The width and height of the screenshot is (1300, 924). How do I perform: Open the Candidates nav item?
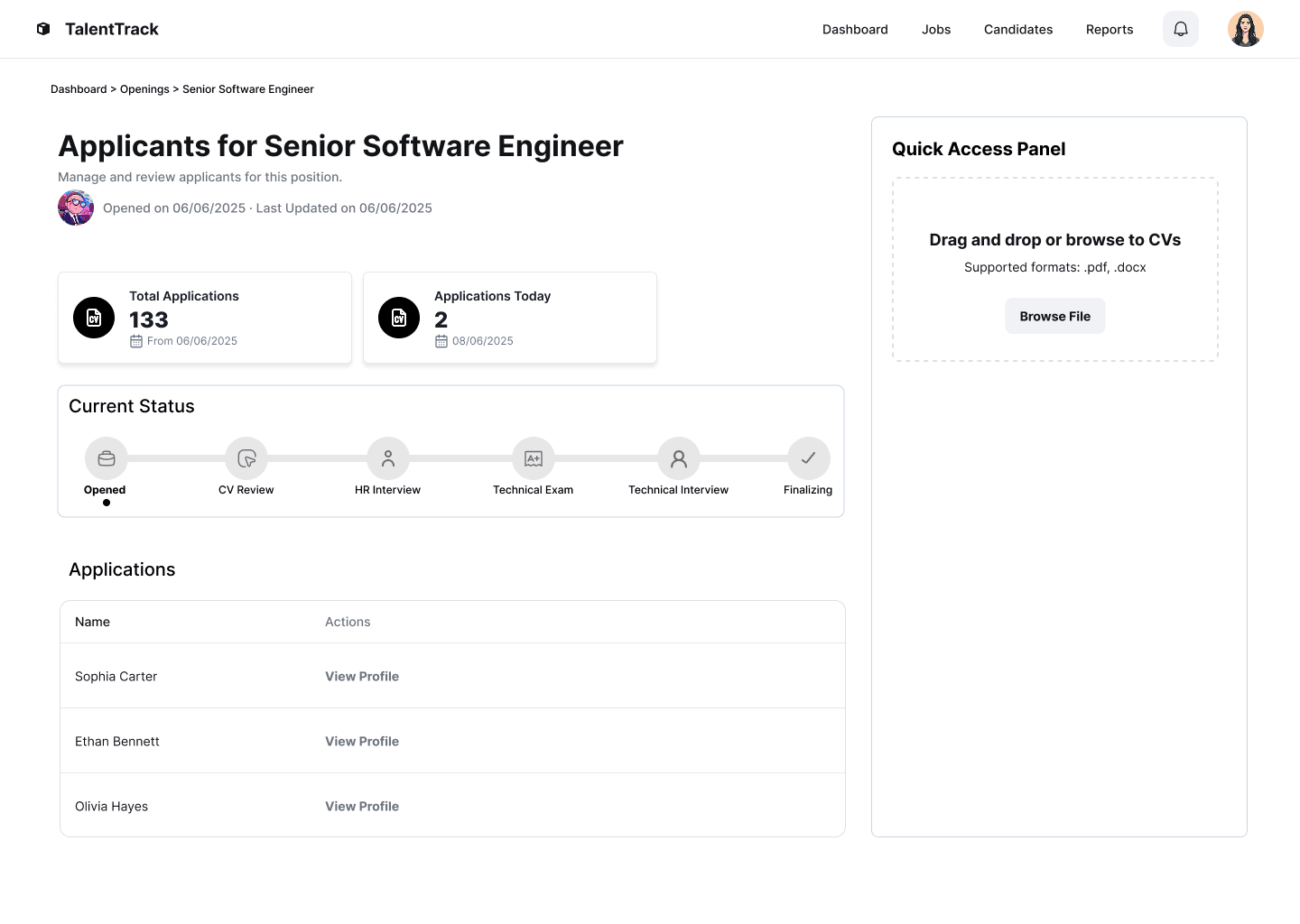1018,30
